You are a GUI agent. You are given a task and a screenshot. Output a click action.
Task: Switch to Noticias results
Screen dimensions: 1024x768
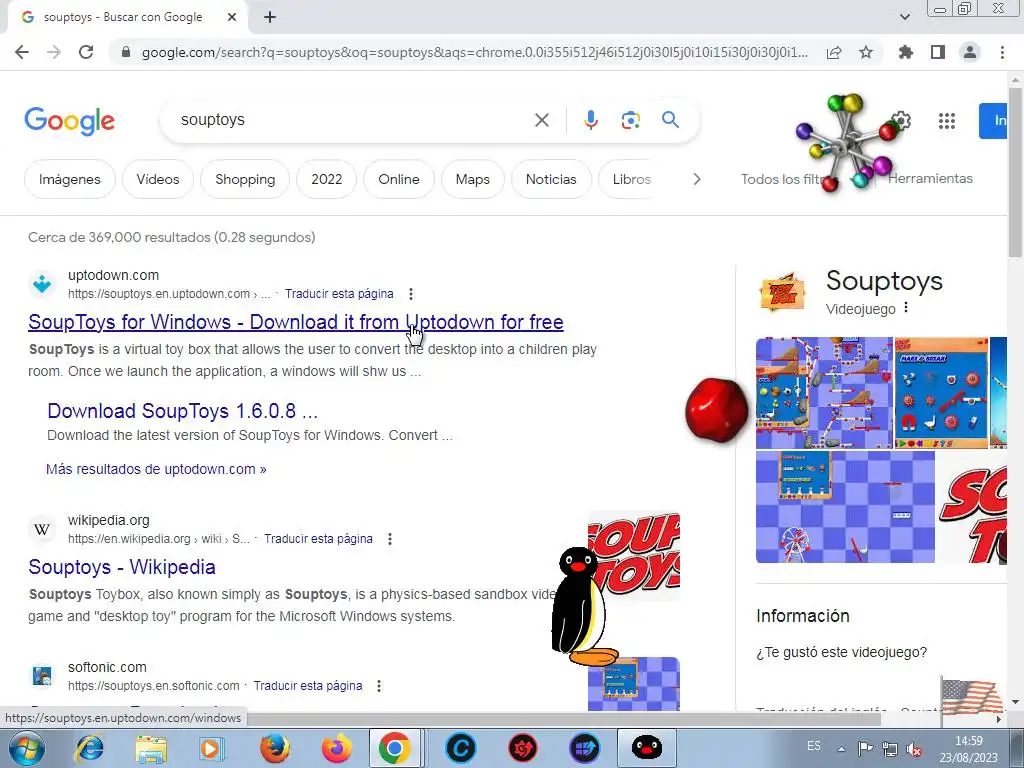(x=551, y=179)
